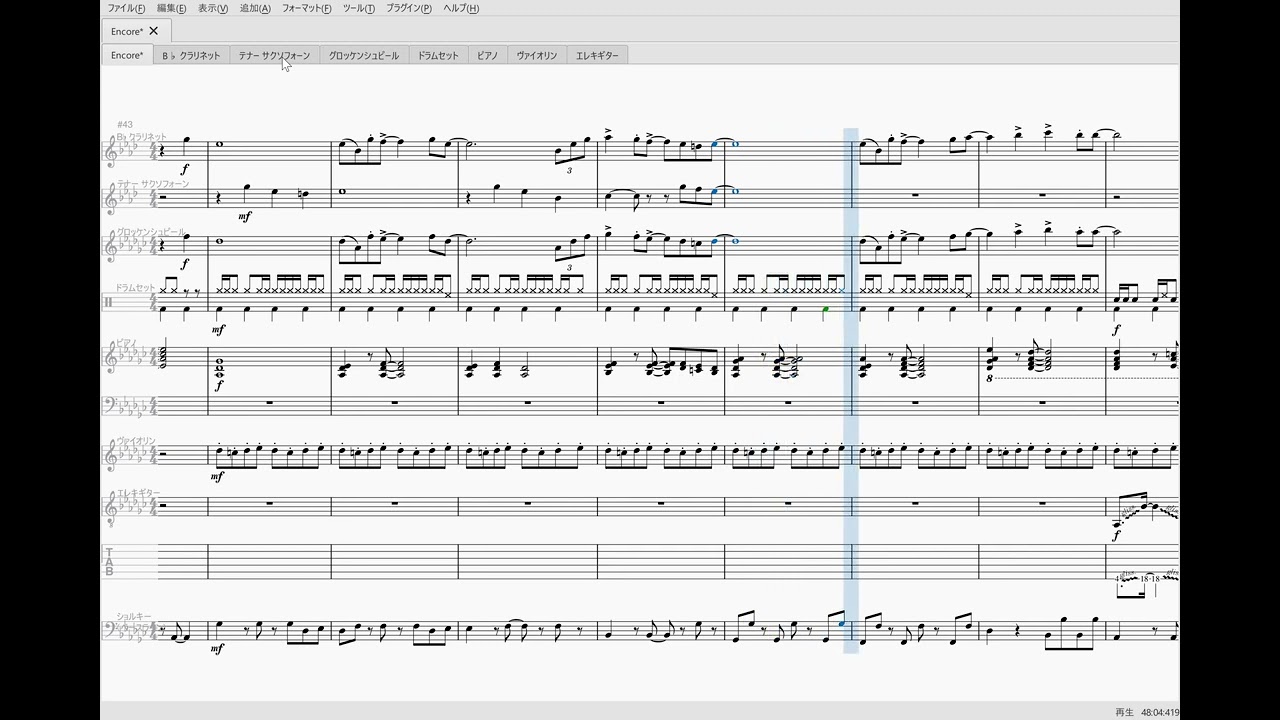Click the ヴァイオリン staff label
1280x720 pixels.
coord(136,440)
